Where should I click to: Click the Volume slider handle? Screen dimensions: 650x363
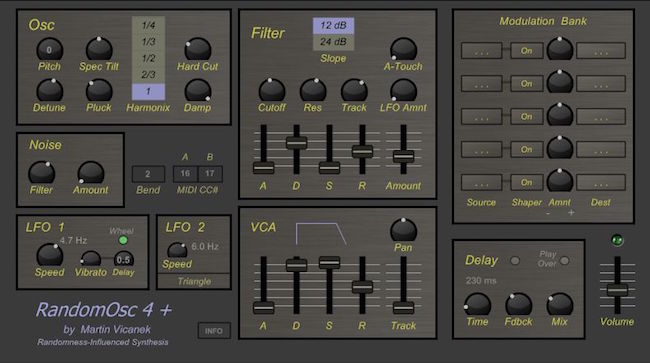coord(617,290)
